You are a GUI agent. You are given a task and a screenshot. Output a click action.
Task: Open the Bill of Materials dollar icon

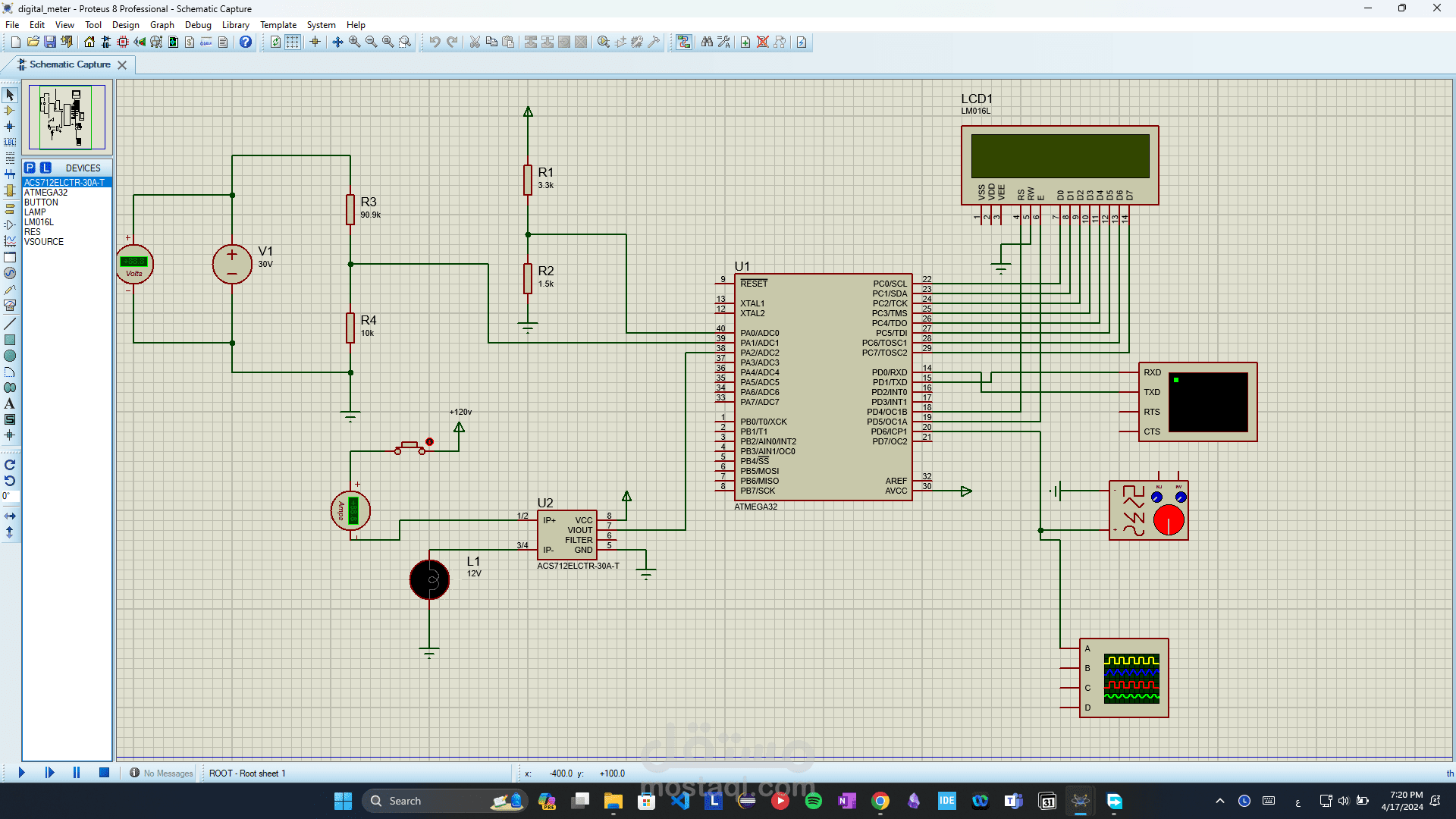tap(190, 42)
